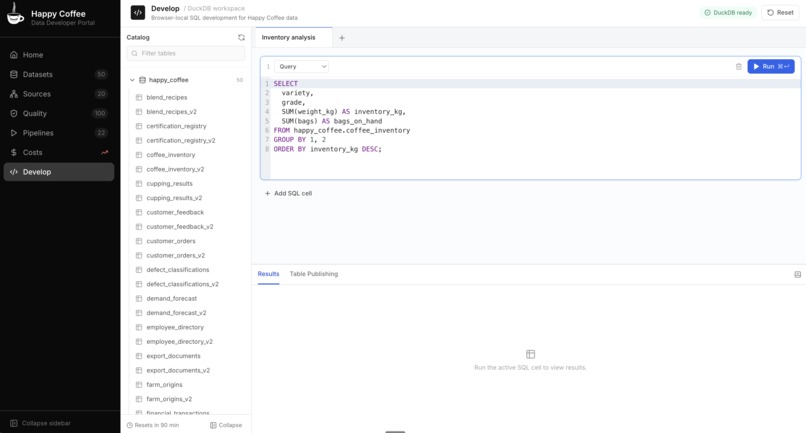Select customer_orders table
The width and height of the screenshot is (806, 433).
[x=171, y=241]
